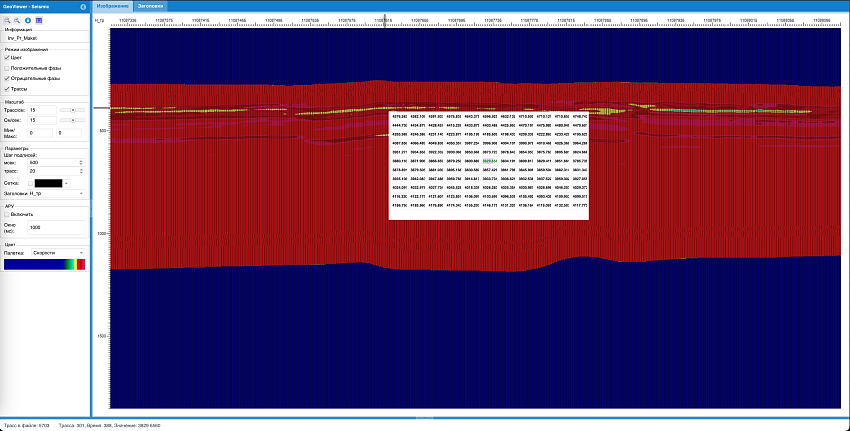This screenshot has height=431, width=850.
Task: Uncheck the Трассы display checkbox
Action: [8, 89]
